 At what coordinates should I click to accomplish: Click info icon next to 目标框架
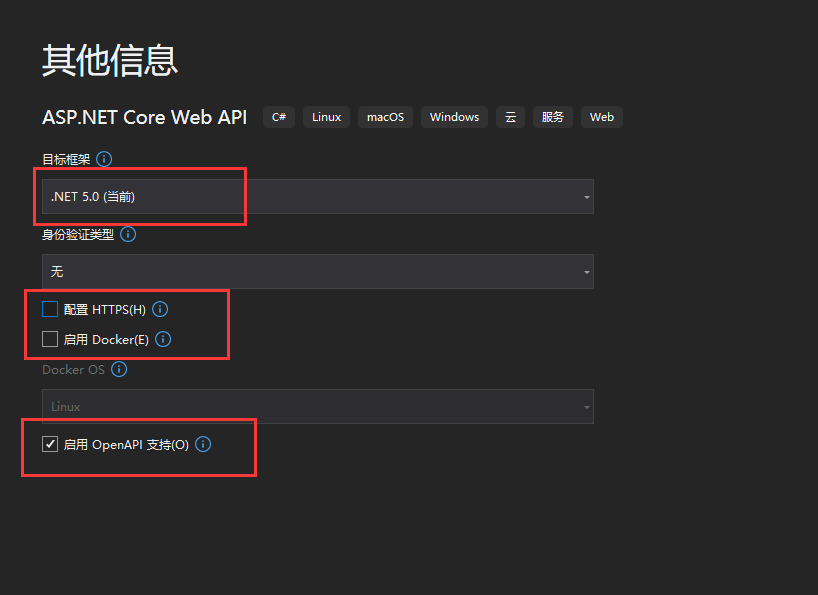coord(104,159)
